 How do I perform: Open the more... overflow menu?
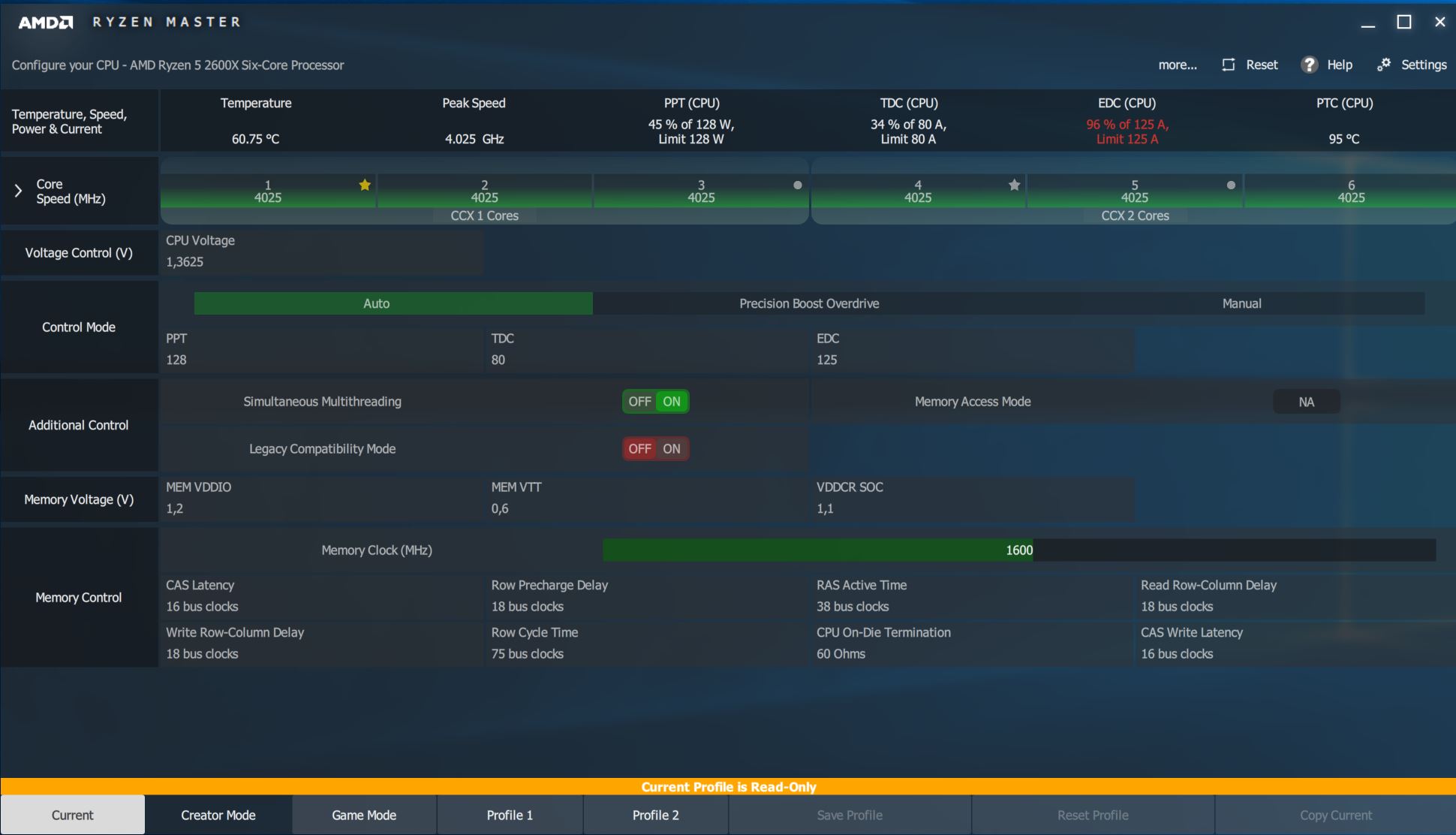1177,65
